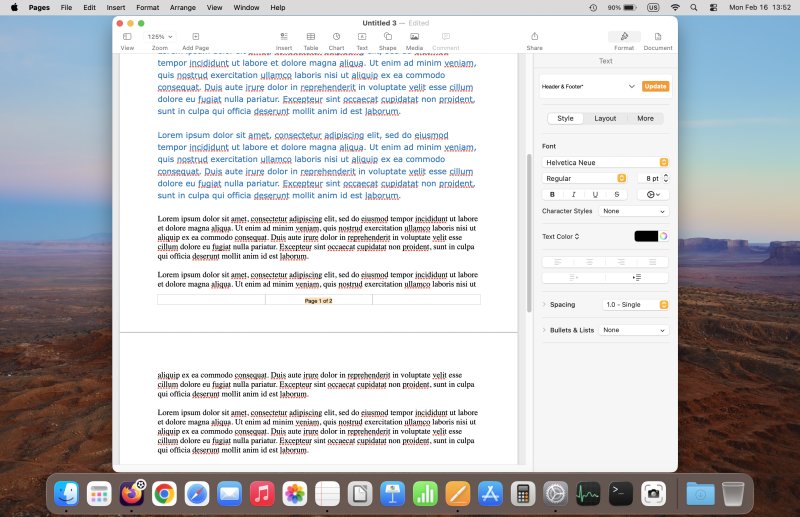Open the Share toolbar button
Image resolution: width=800 pixels, height=517 pixels.
tap(534, 37)
